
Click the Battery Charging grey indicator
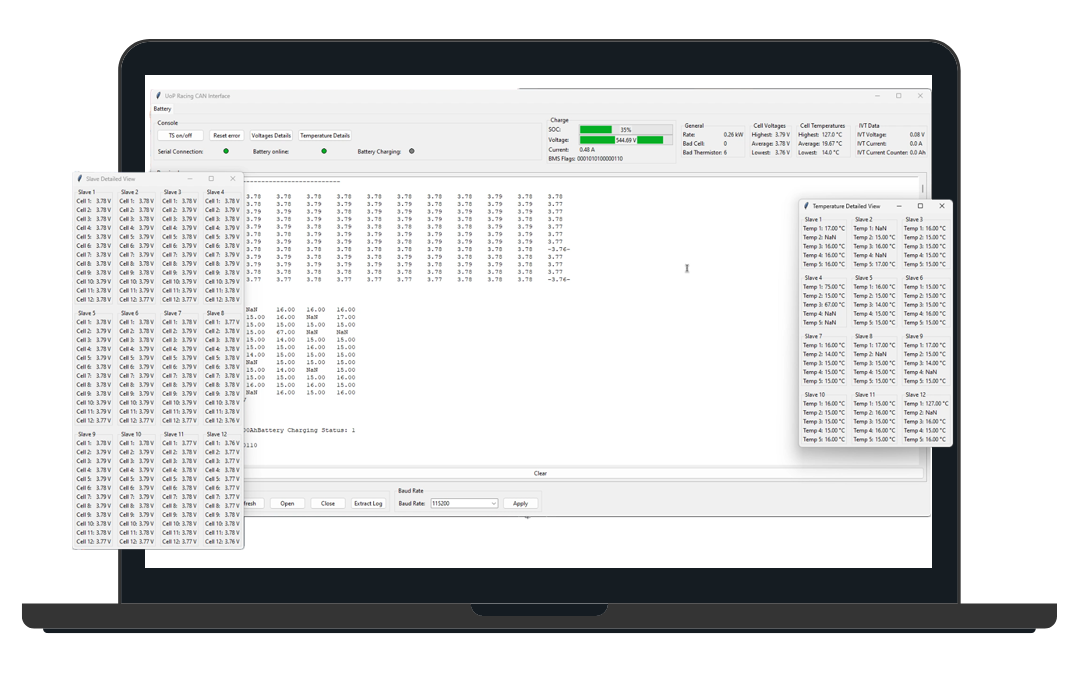[412, 152]
